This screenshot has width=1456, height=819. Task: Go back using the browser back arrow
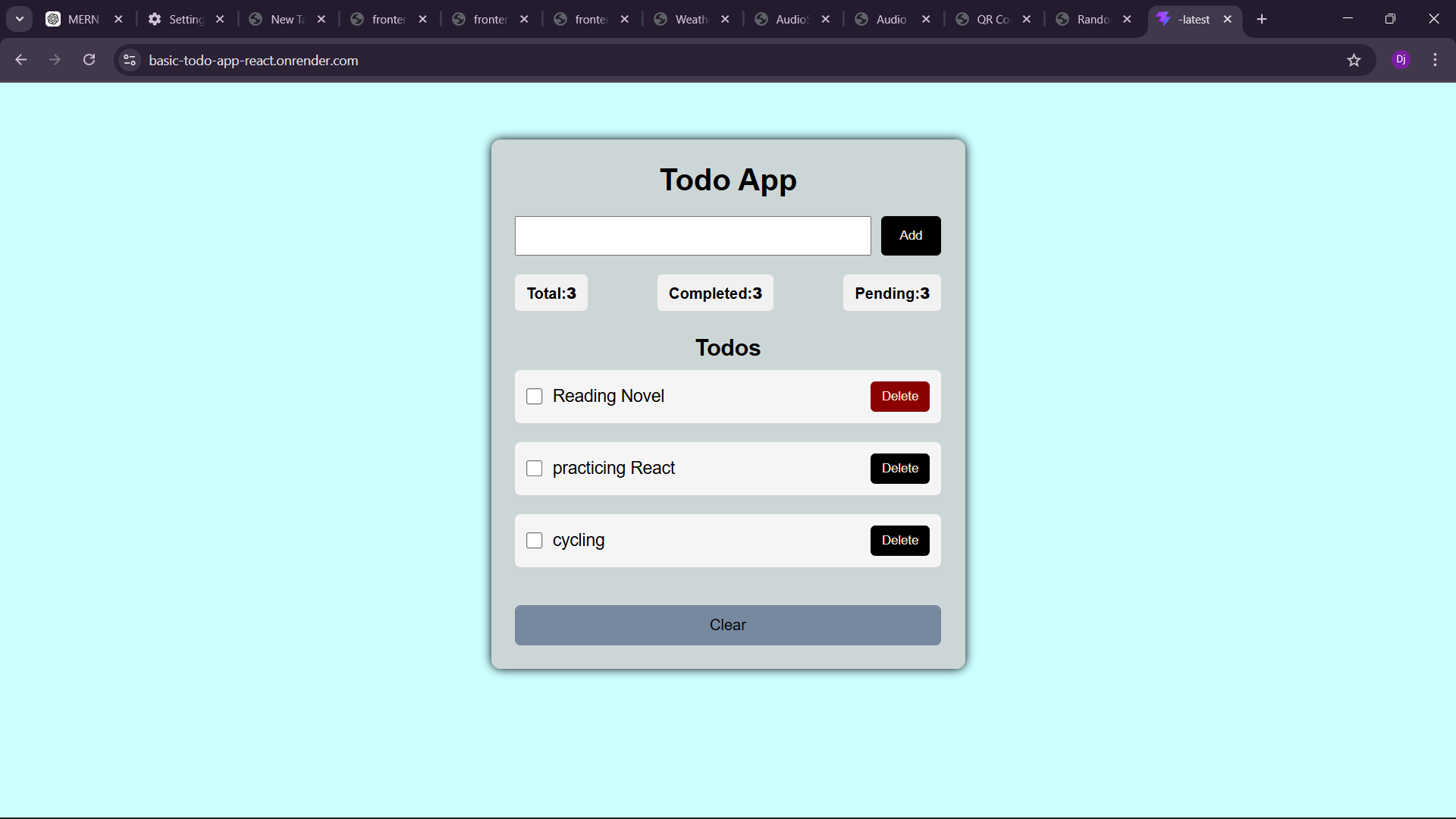pyautogui.click(x=21, y=60)
